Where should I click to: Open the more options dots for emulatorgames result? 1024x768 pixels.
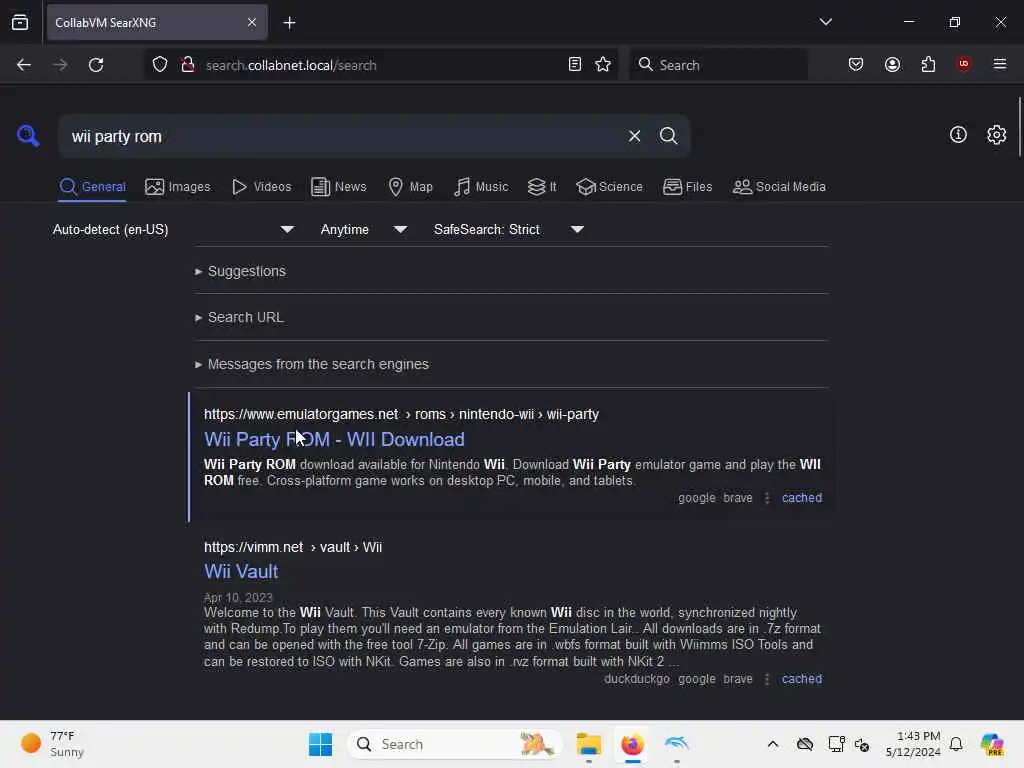coord(767,498)
